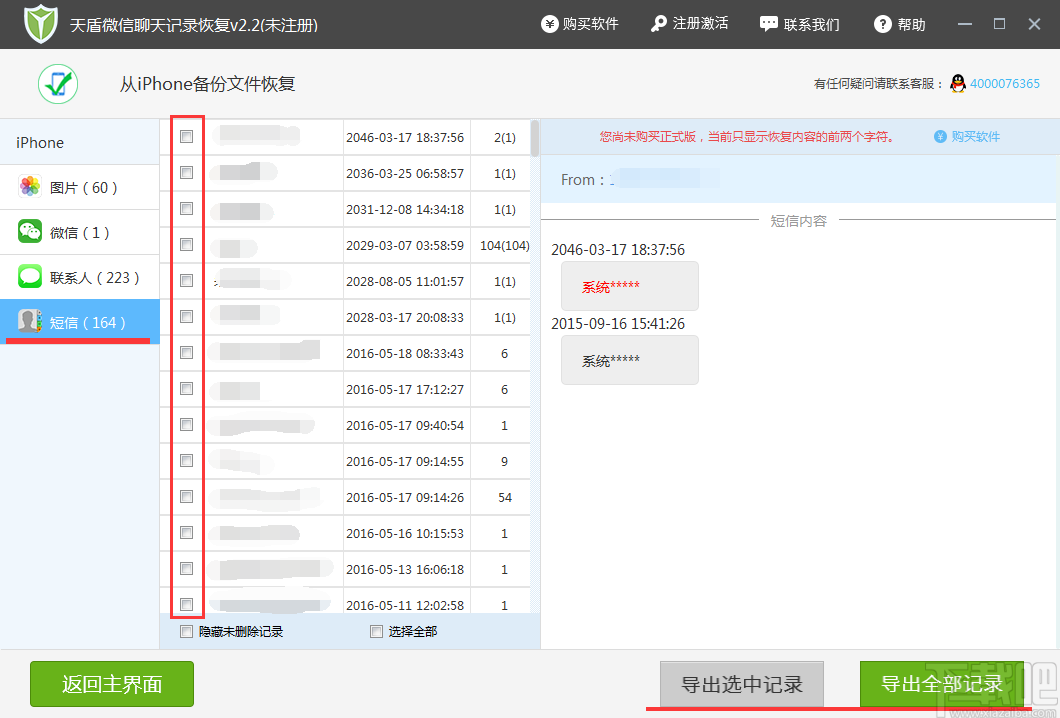Click the 返回主界面 button
Viewport: 1060px width, 718px height.
pyautogui.click(x=112, y=684)
